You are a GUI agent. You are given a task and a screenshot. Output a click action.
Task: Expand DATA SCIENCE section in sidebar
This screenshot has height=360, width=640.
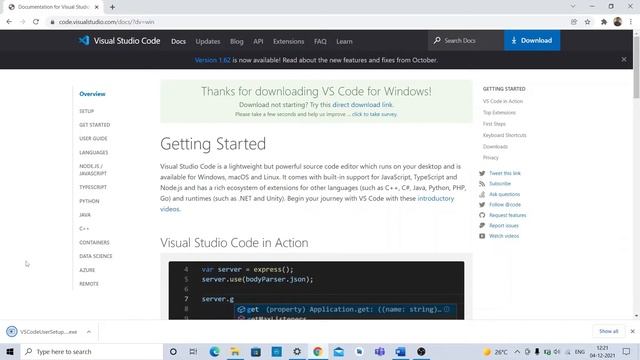pyautogui.click(x=96, y=256)
